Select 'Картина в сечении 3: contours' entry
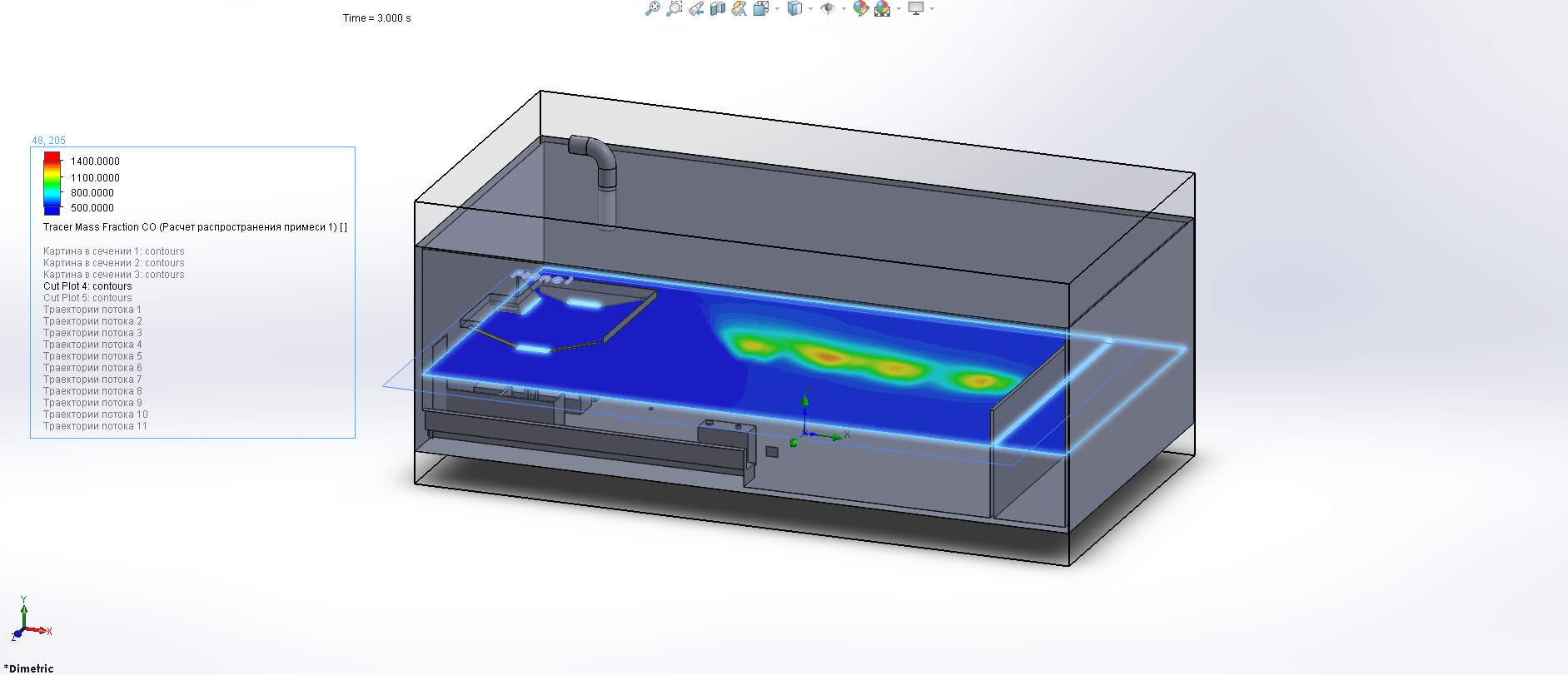The width and height of the screenshot is (1568, 675). tap(114, 275)
